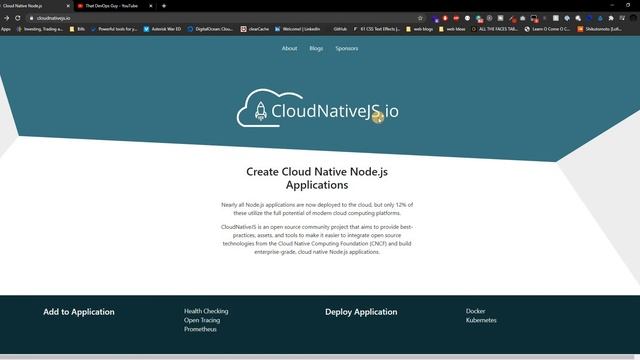The image size is (640, 360).
Task: Click the Add to Application heading
Action: [79, 312]
